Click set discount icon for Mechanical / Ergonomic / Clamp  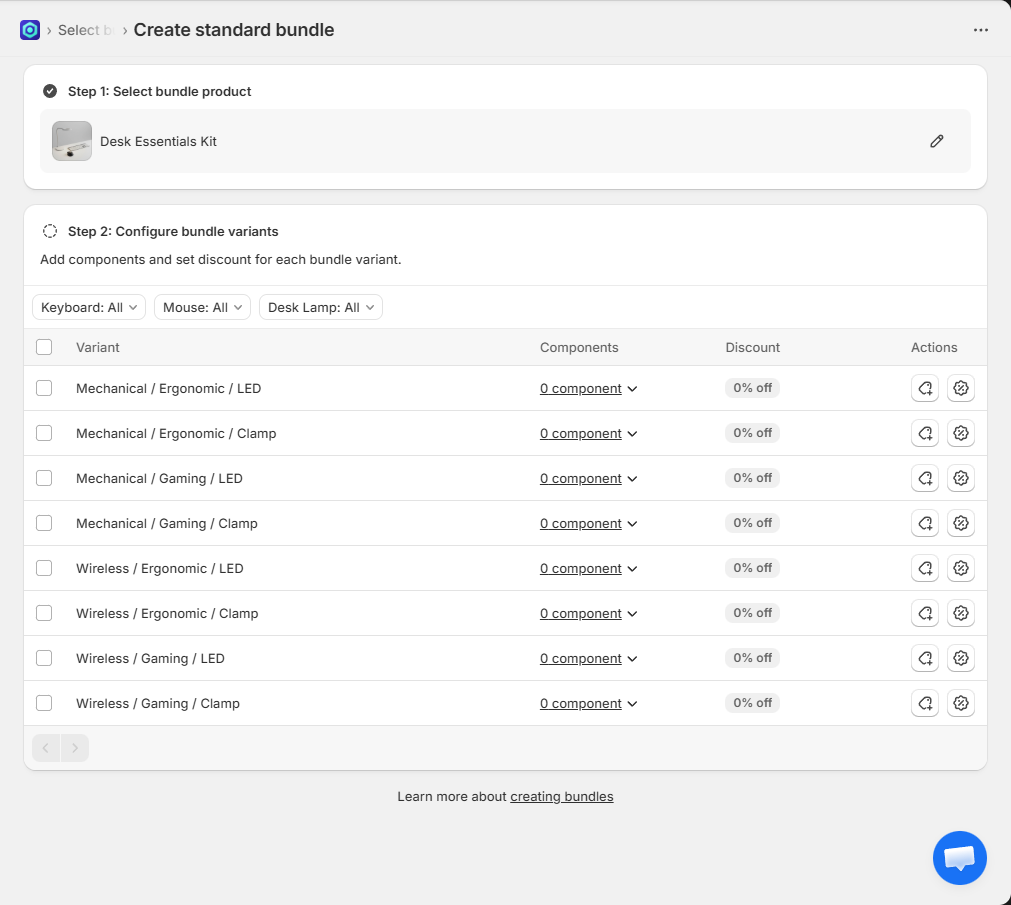tap(961, 433)
